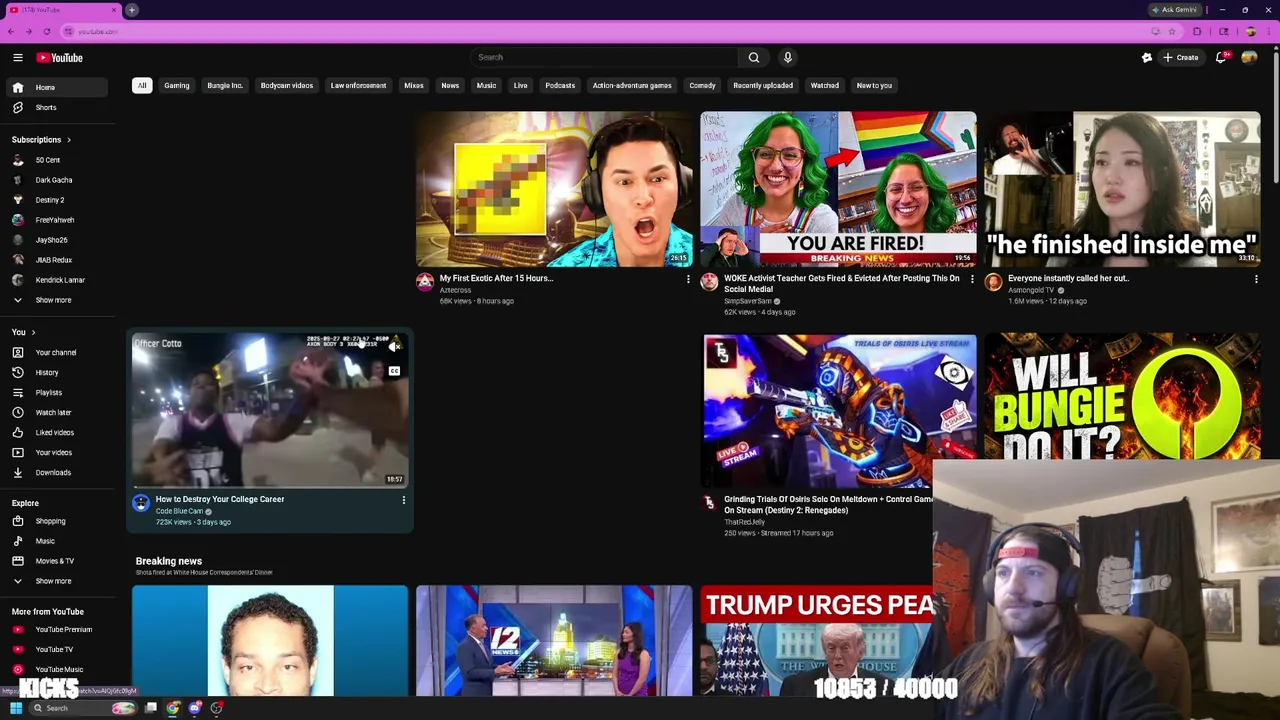Select the Law enforcement filter chip

(x=358, y=85)
